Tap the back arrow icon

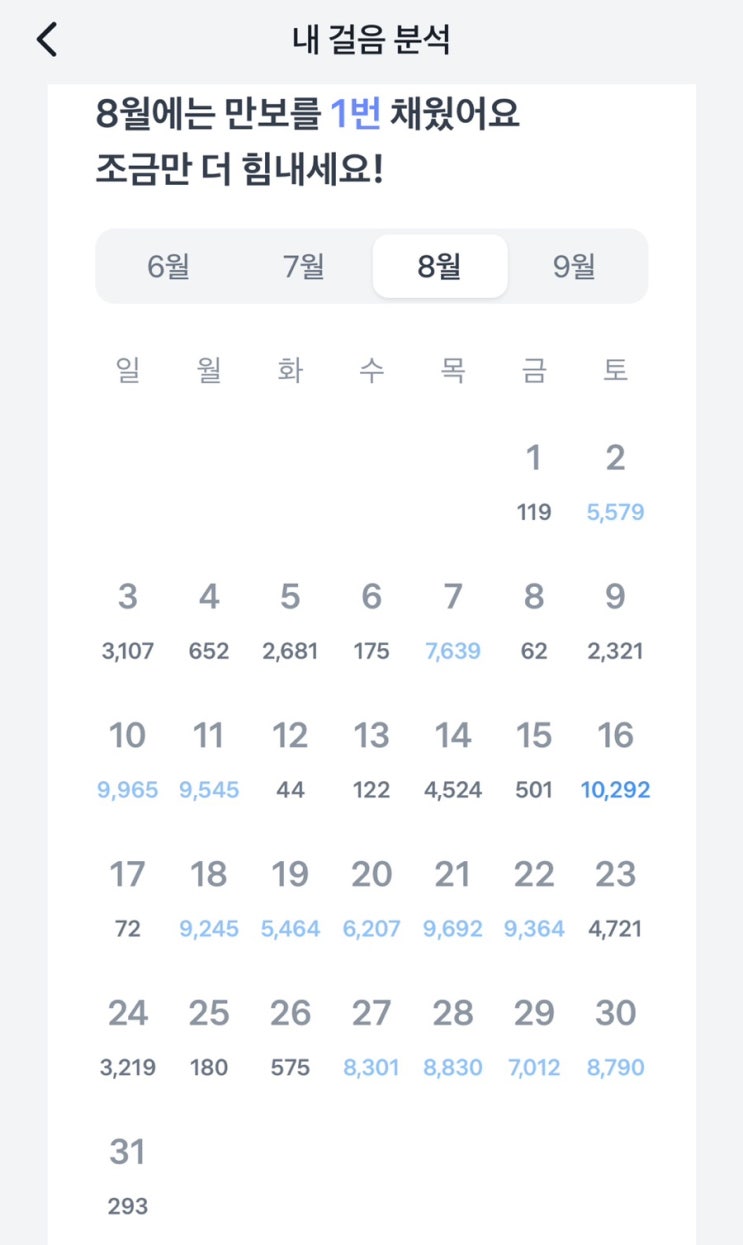coord(47,40)
